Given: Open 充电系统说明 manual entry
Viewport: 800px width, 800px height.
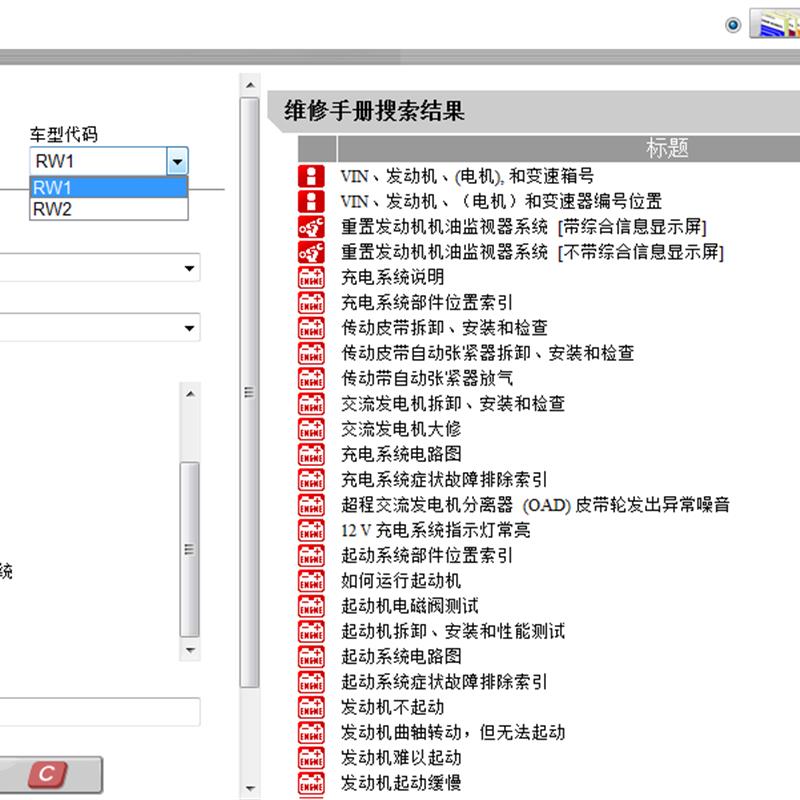Looking at the screenshot, I should coord(392,278).
